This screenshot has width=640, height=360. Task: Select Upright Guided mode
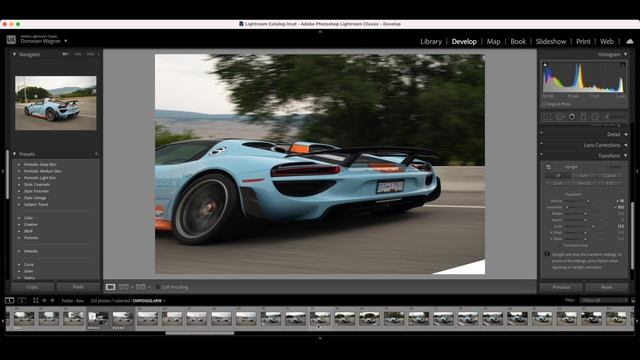click(610, 176)
